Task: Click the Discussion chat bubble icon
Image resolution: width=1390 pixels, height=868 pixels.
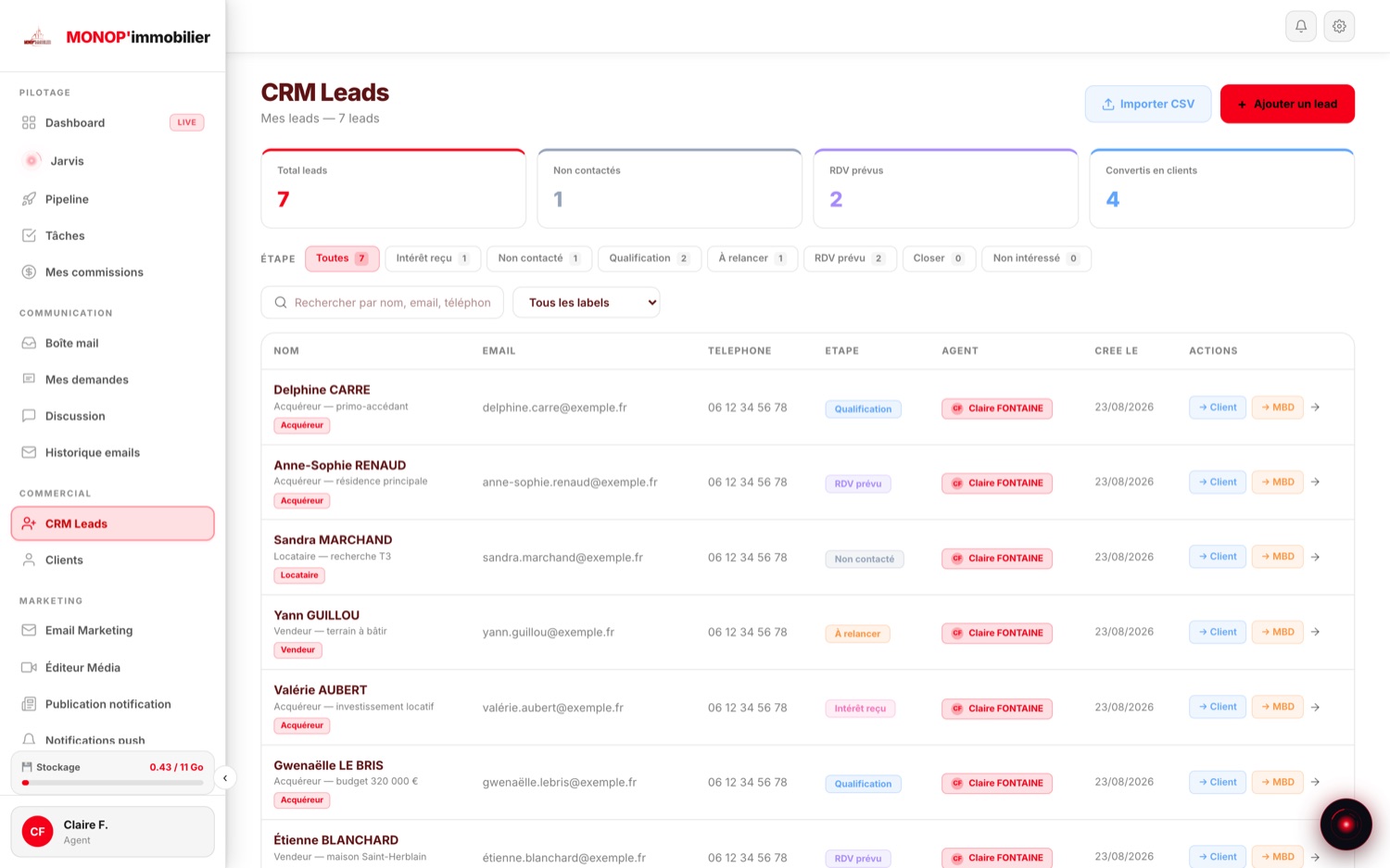Action: [29, 416]
